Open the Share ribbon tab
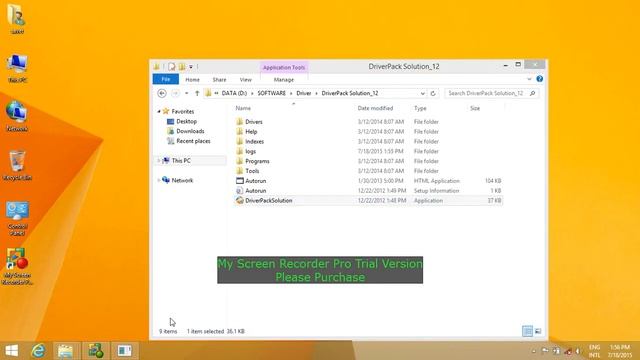 click(219, 80)
